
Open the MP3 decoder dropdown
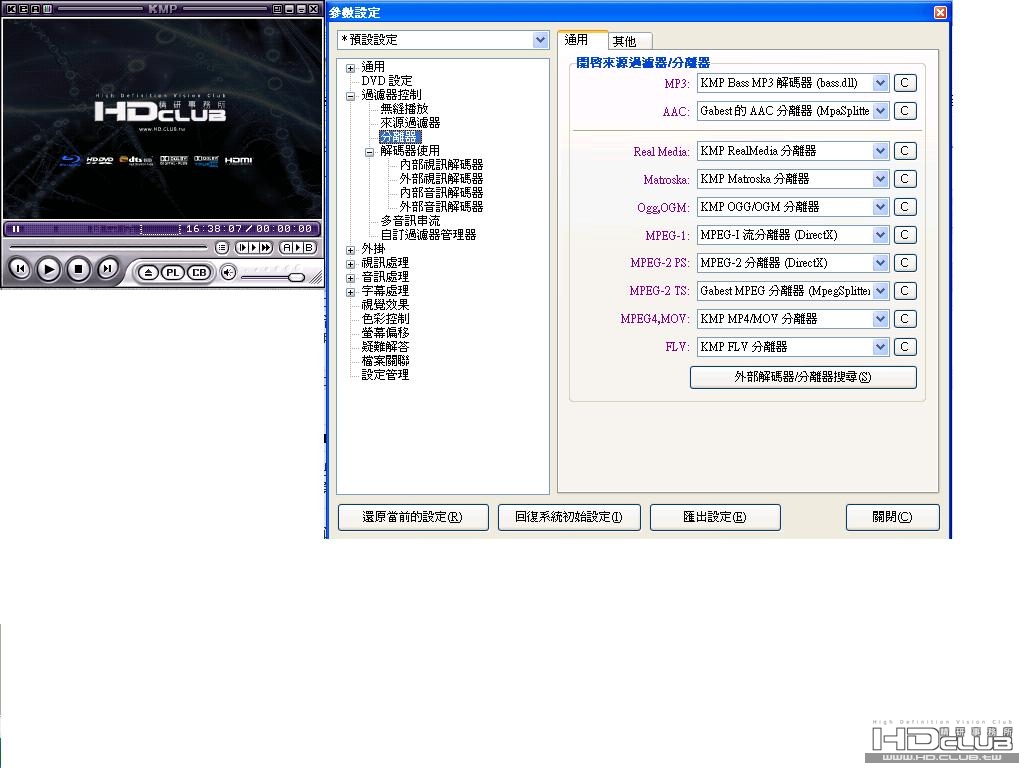coord(880,83)
